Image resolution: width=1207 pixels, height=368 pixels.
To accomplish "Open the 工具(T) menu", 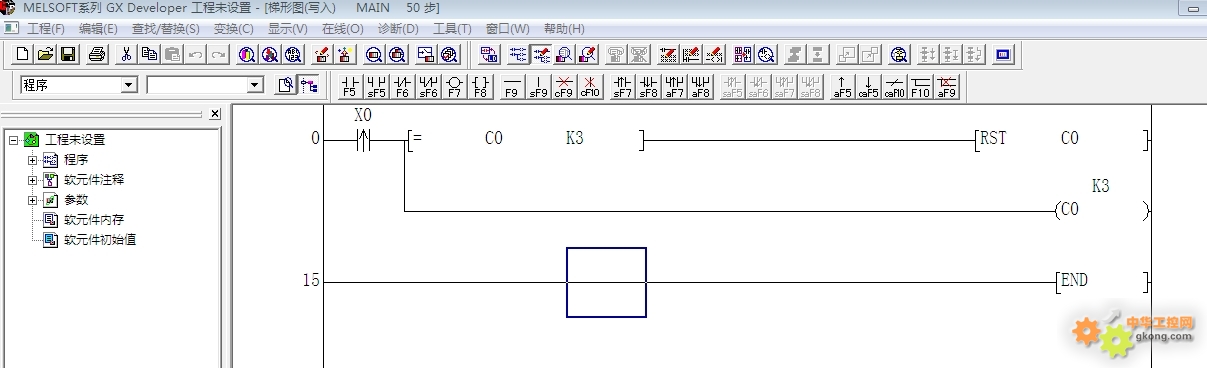I will [452, 29].
